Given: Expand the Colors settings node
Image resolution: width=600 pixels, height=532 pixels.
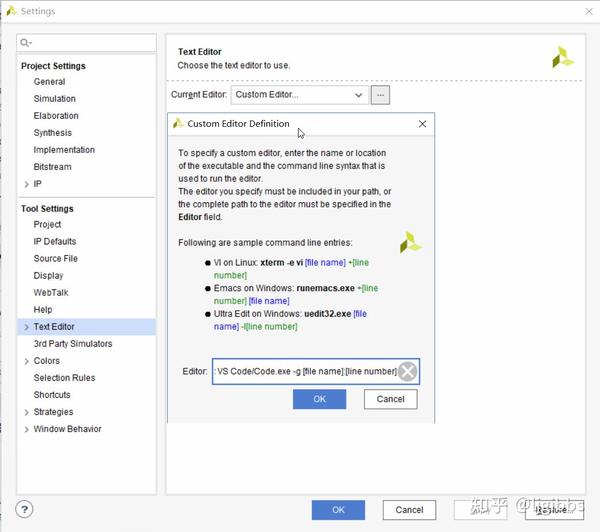Looking at the screenshot, I should [26, 361].
